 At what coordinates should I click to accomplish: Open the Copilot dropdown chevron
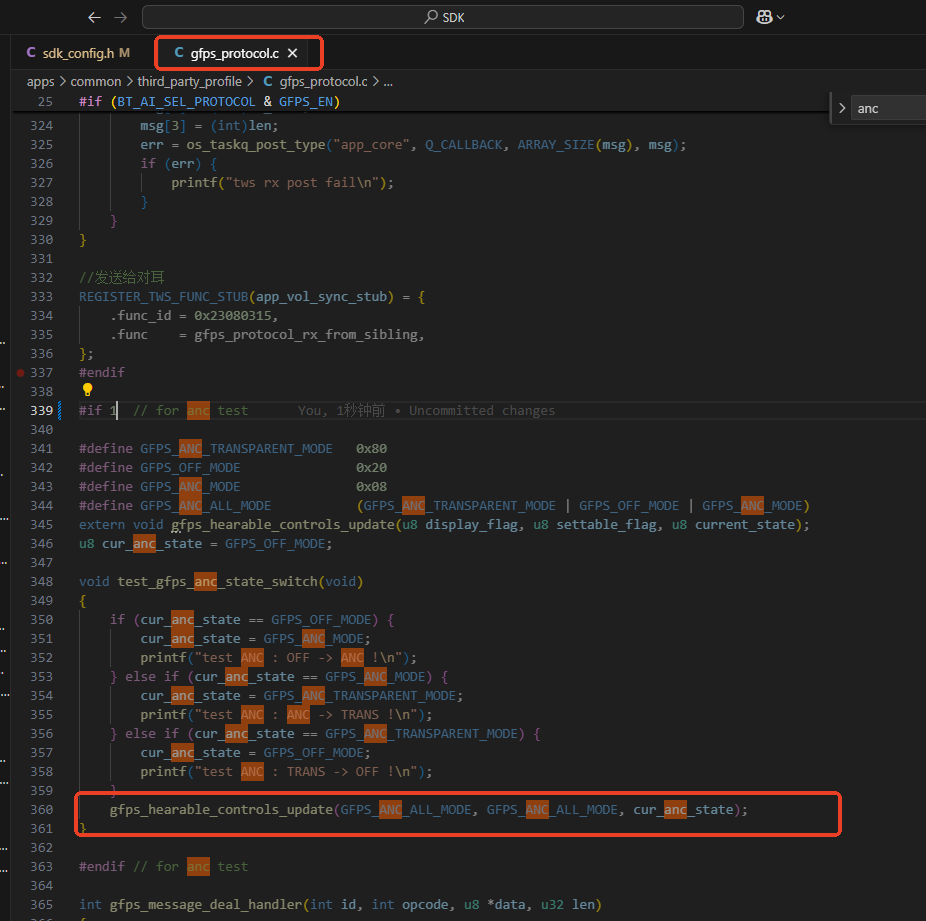click(781, 18)
